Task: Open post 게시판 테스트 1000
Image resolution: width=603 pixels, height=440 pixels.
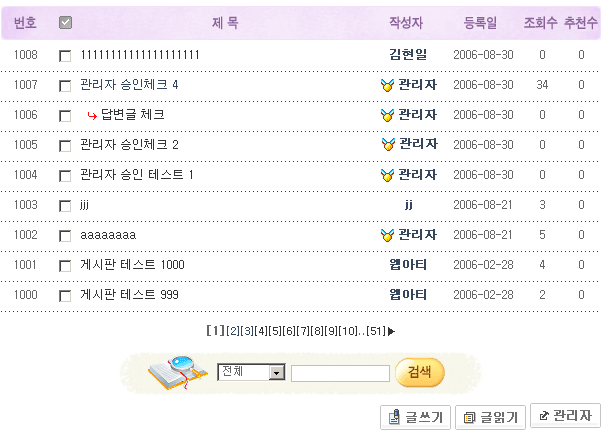Action: (132, 265)
